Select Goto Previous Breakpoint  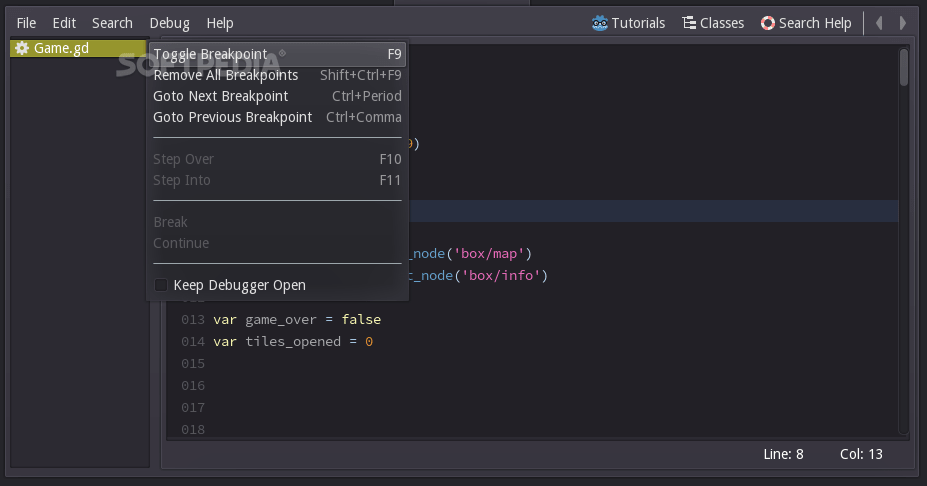pos(277,117)
